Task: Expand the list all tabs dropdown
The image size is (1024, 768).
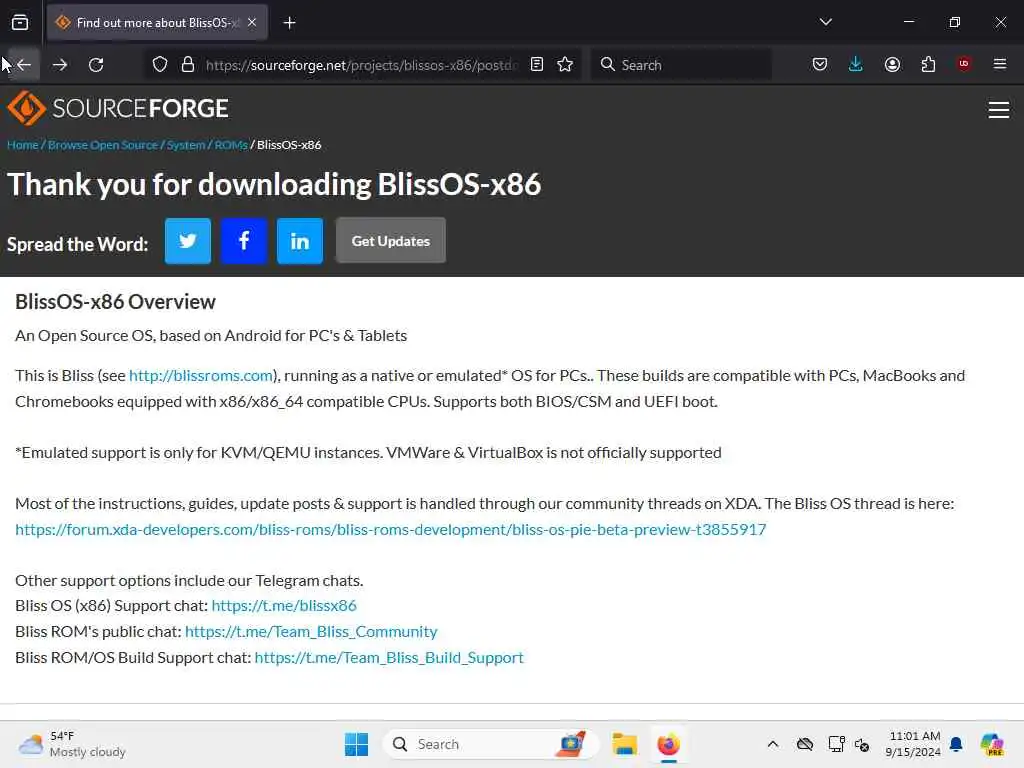Action: (x=826, y=22)
